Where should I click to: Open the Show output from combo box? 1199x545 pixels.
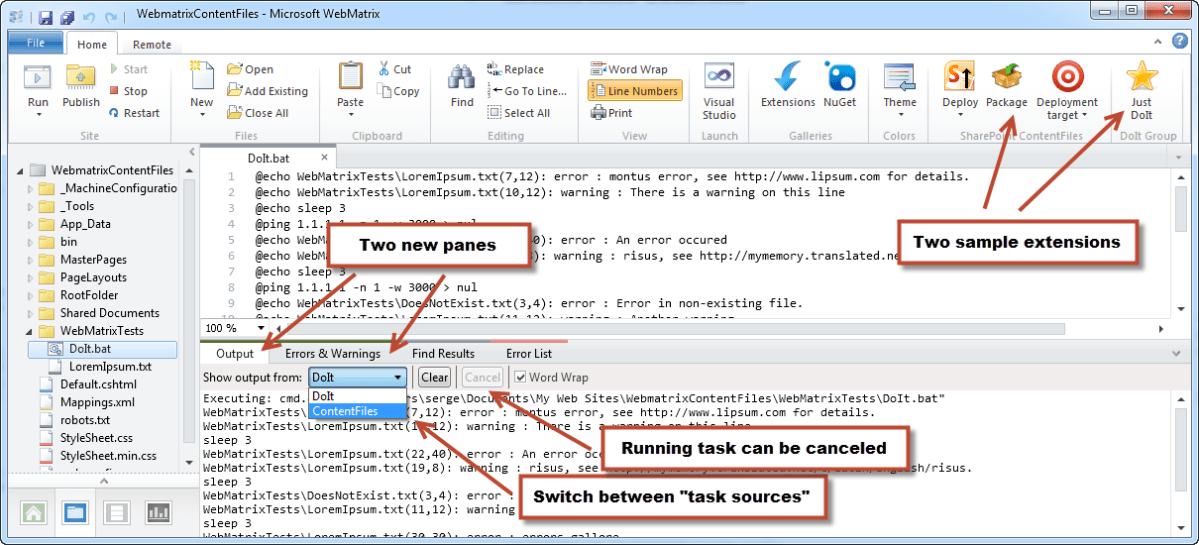(x=358, y=377)
